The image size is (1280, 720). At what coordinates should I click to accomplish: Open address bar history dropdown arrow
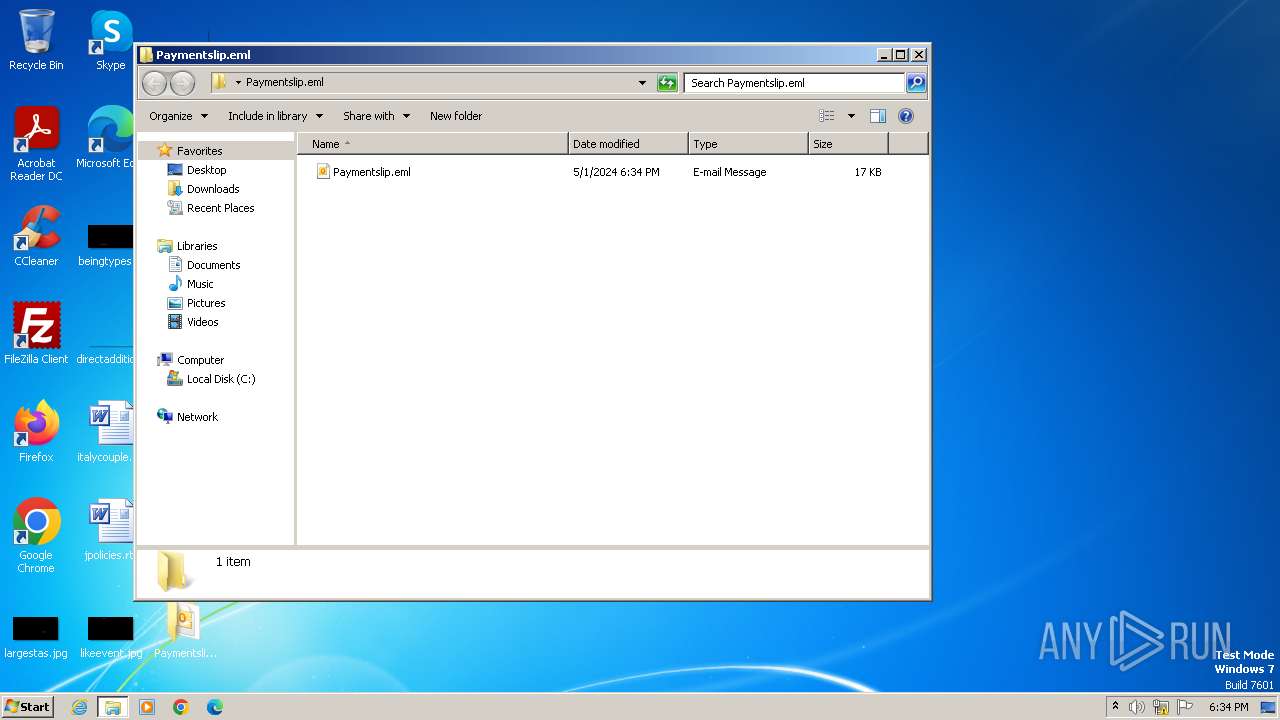tap(642, 83)
